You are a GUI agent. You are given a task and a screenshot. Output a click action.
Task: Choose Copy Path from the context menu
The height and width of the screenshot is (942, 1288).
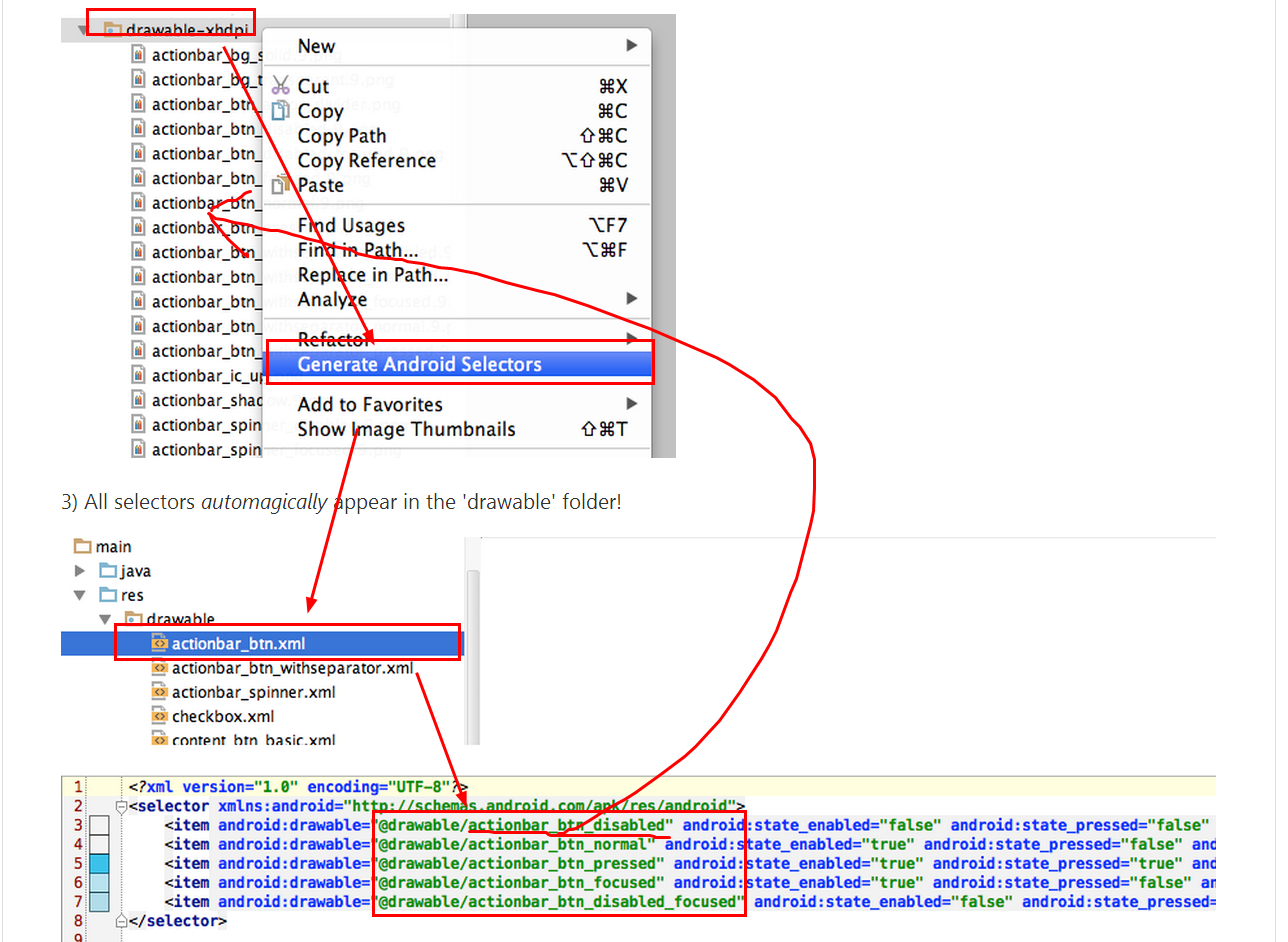click(x=342, y=136)
